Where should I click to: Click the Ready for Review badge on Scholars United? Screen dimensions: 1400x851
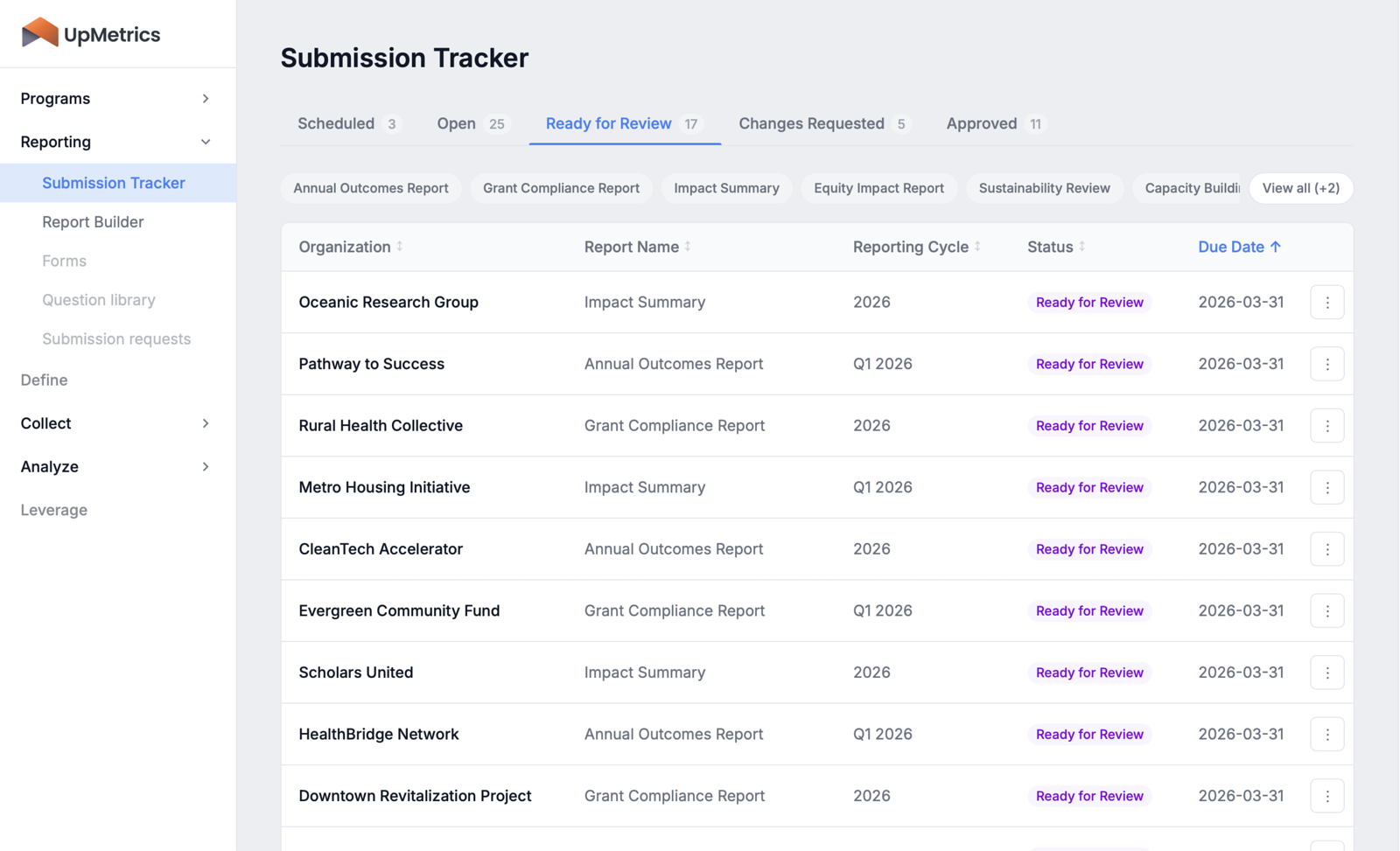1089,672
